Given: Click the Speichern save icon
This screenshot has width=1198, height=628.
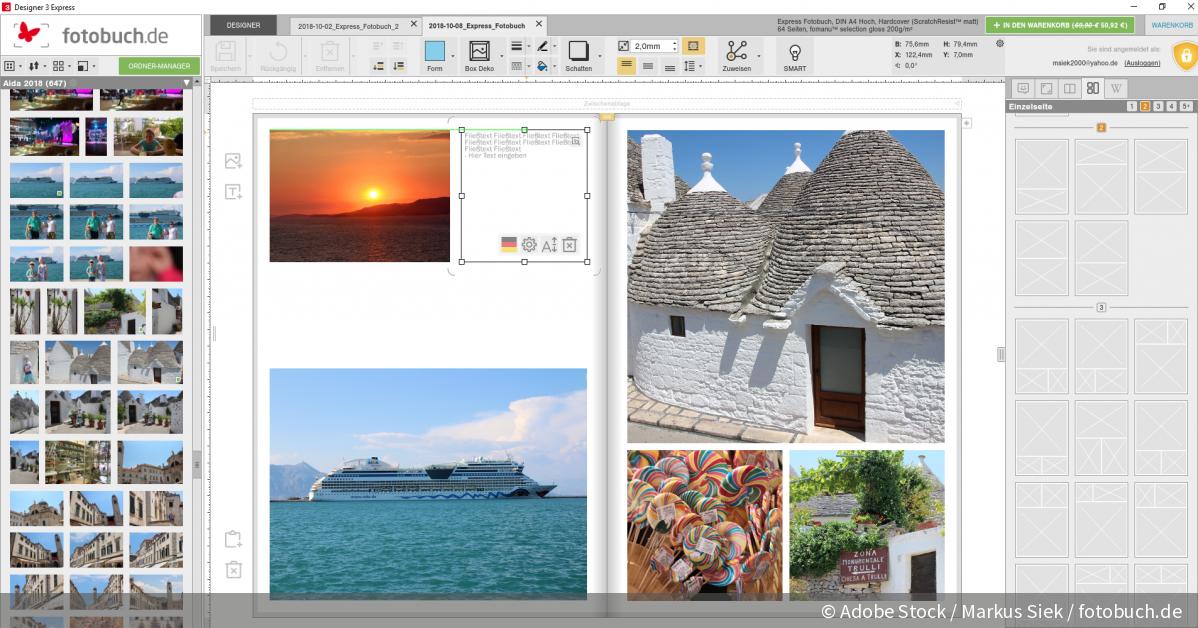Looking at the screenshot, I should pyautogui.click(x=225, y=52).
